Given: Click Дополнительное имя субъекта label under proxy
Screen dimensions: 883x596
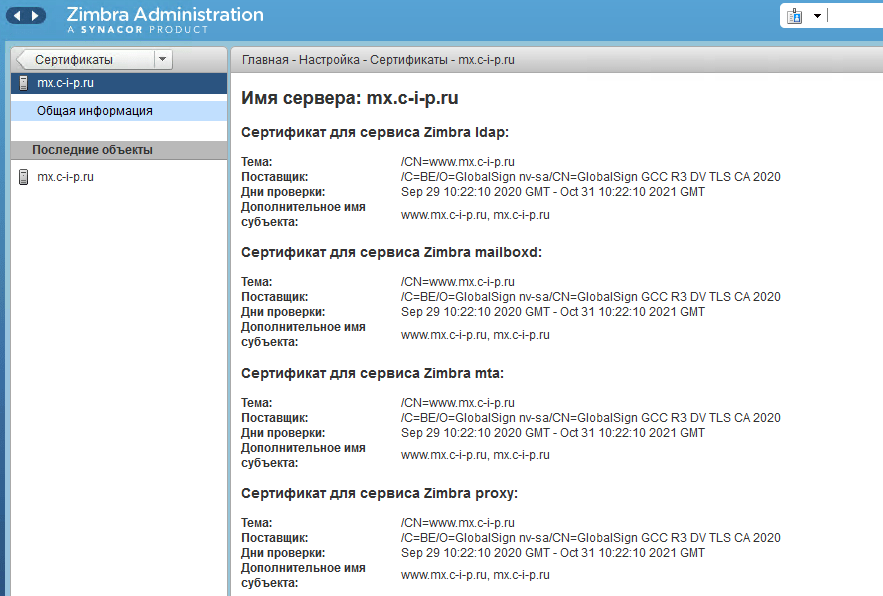Looking at the screenshot, I should 304,575.
